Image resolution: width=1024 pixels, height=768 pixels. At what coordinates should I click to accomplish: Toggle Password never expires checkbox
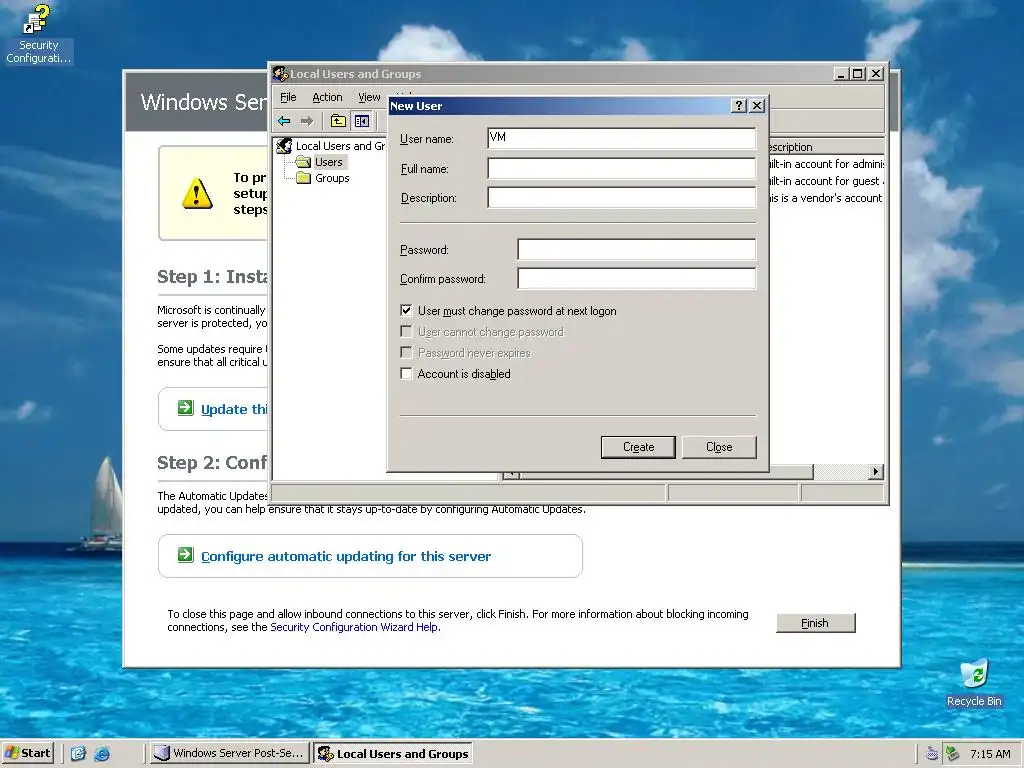coord(406,353)
